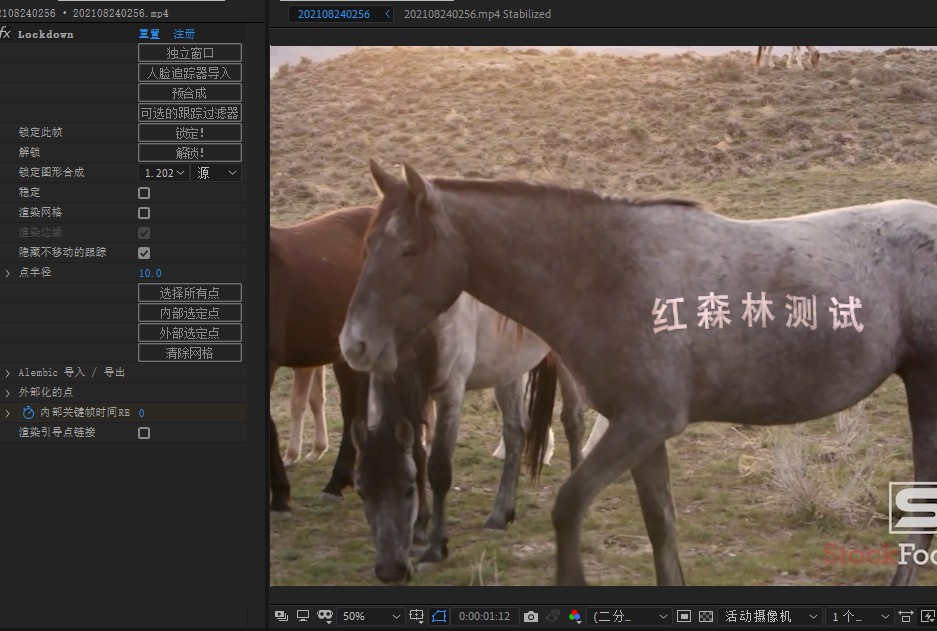Screen dimensions: 937x631
Task: Toggle the region/fast preview square icon
Action: click(x=684, y=616)
